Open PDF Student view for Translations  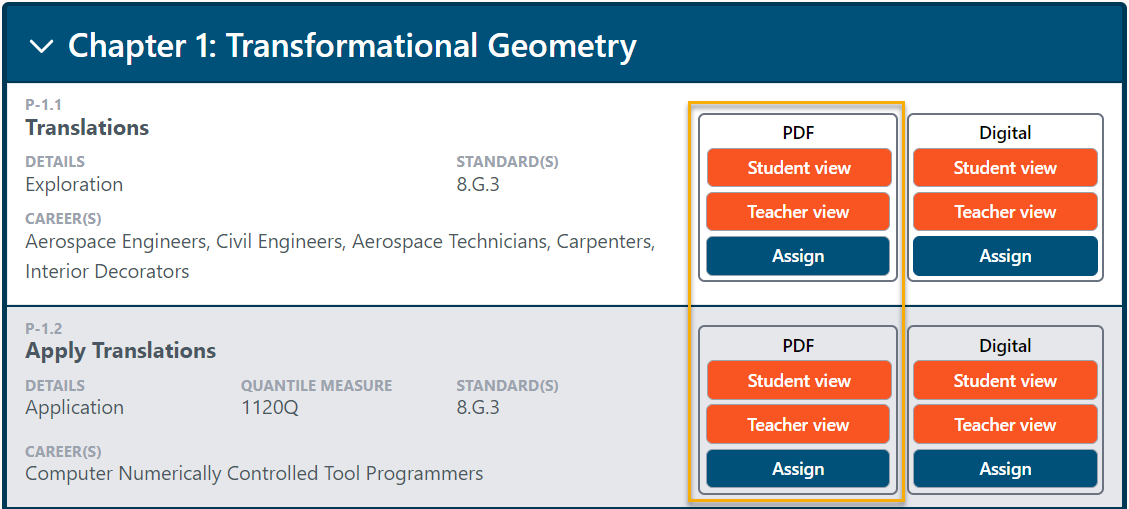coord(798,168)
